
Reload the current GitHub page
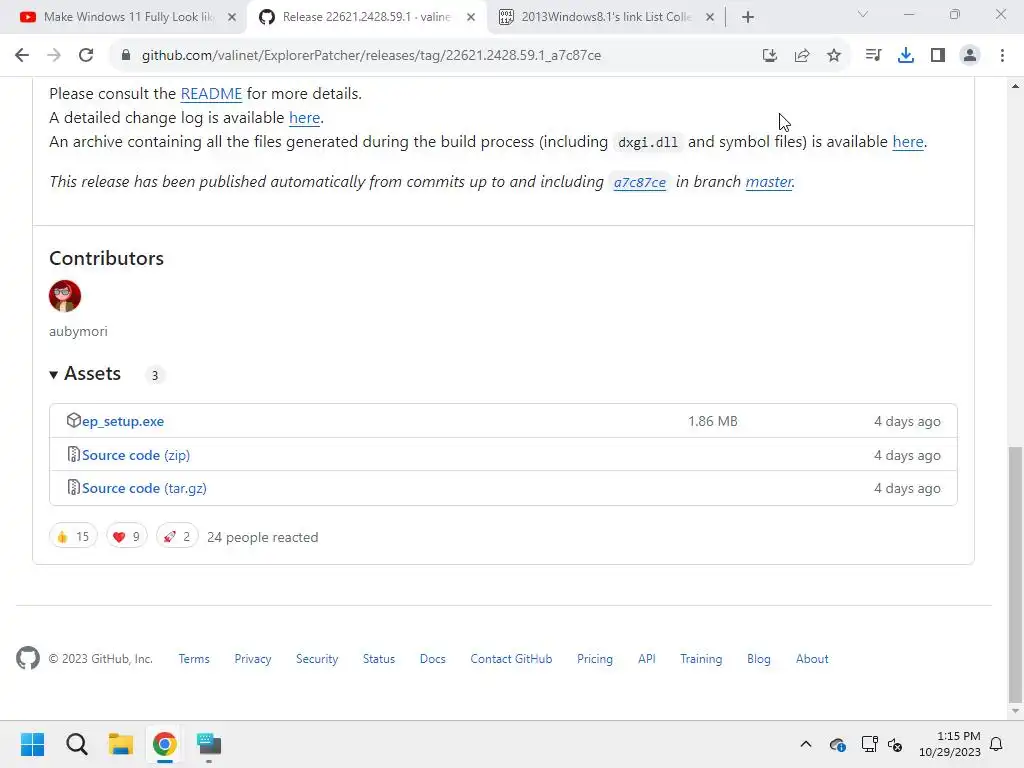(x=86, y=56)
